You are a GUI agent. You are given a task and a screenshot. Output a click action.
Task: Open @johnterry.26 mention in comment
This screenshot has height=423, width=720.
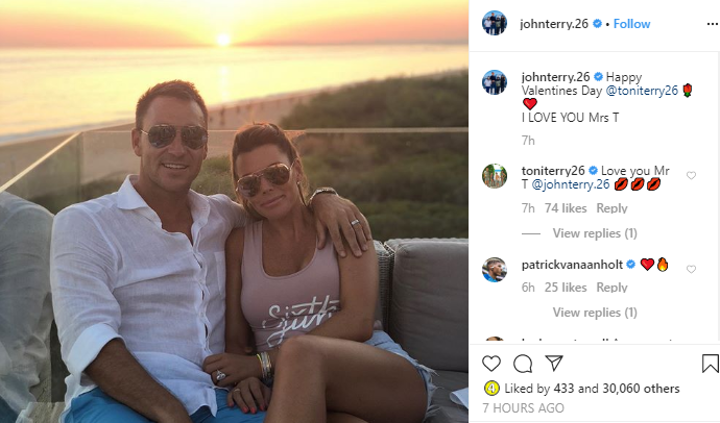[x=571, y=185]
